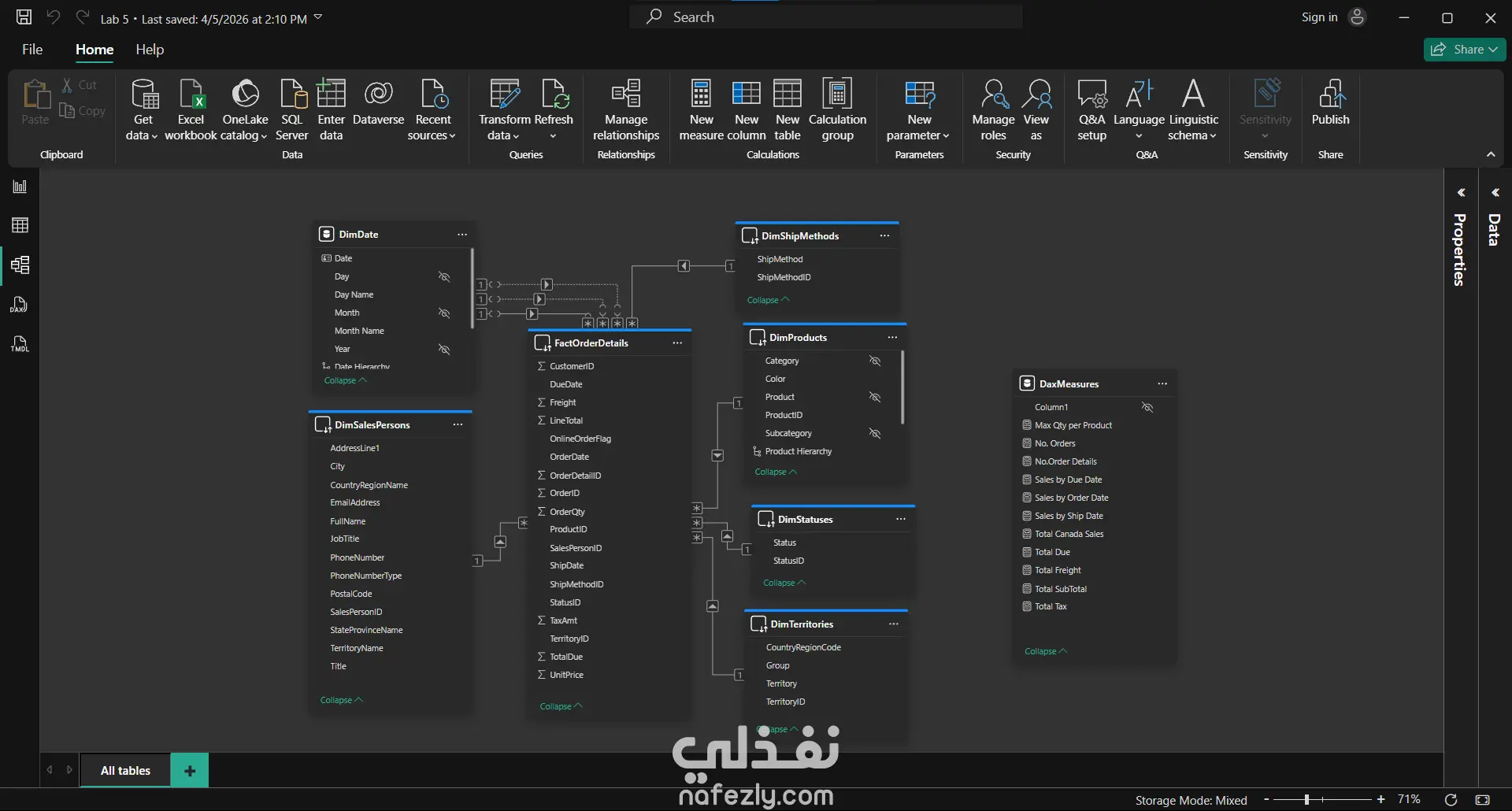Screen dimensions: 1512x811
Task: Refresh the data model
Action: tap(554, 110)
